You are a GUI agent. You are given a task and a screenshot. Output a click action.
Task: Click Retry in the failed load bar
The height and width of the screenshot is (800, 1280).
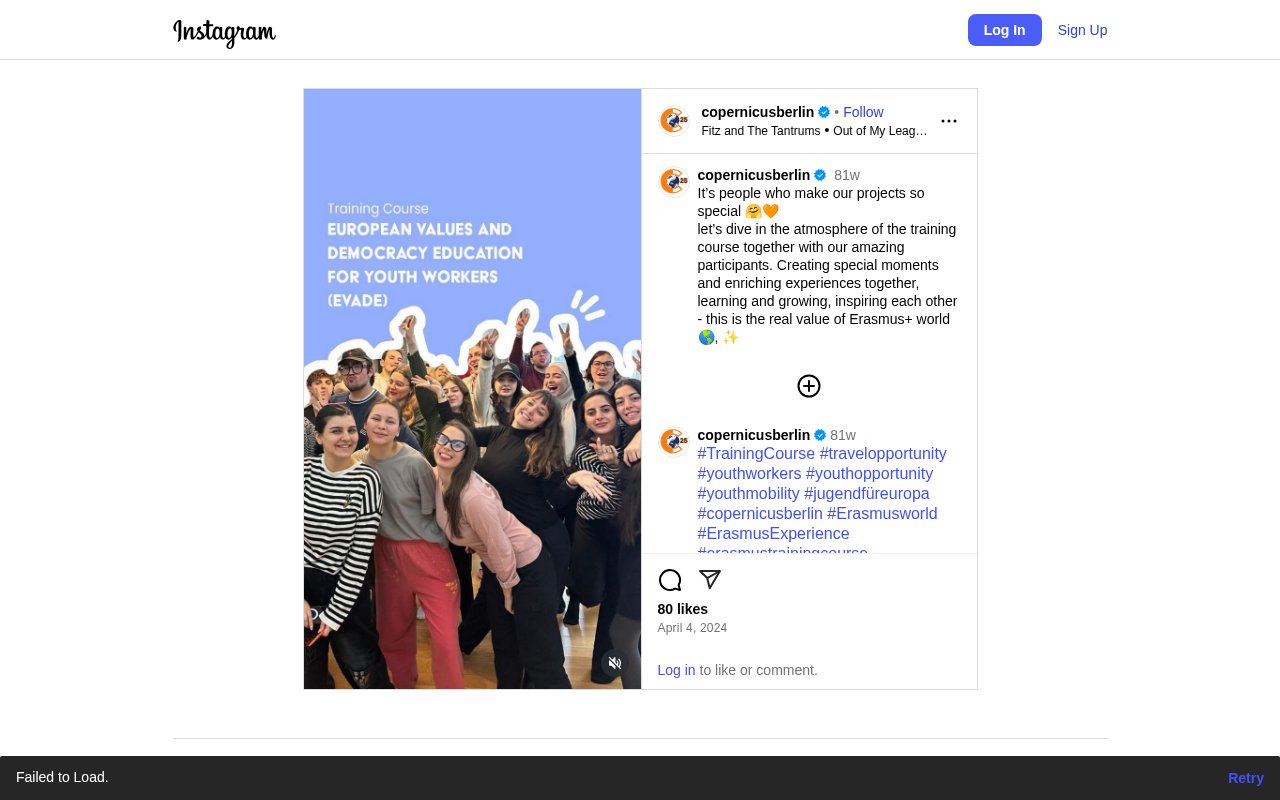tap(1245, 778)
